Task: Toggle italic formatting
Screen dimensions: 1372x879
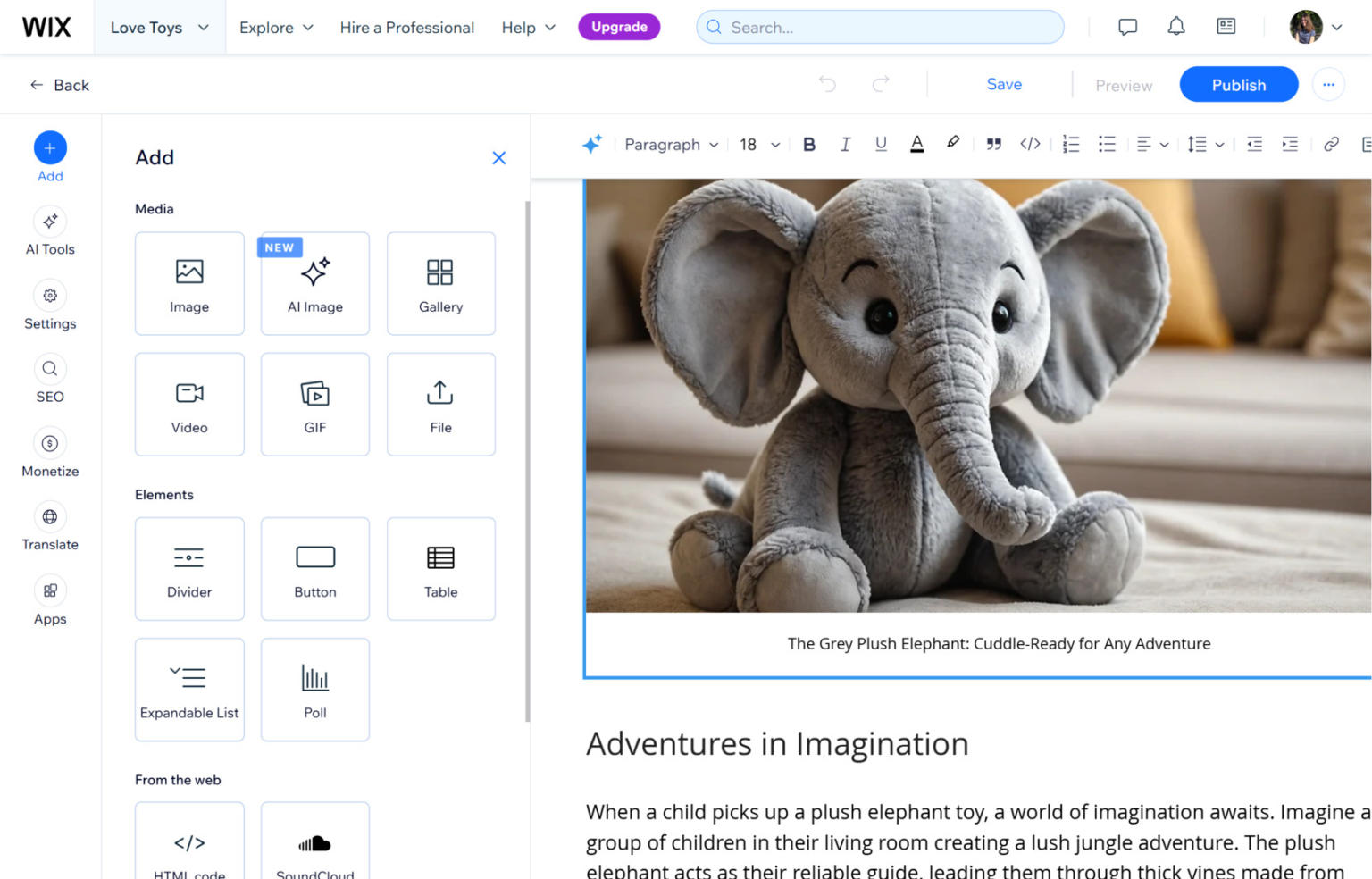Action: coord(845,144)
